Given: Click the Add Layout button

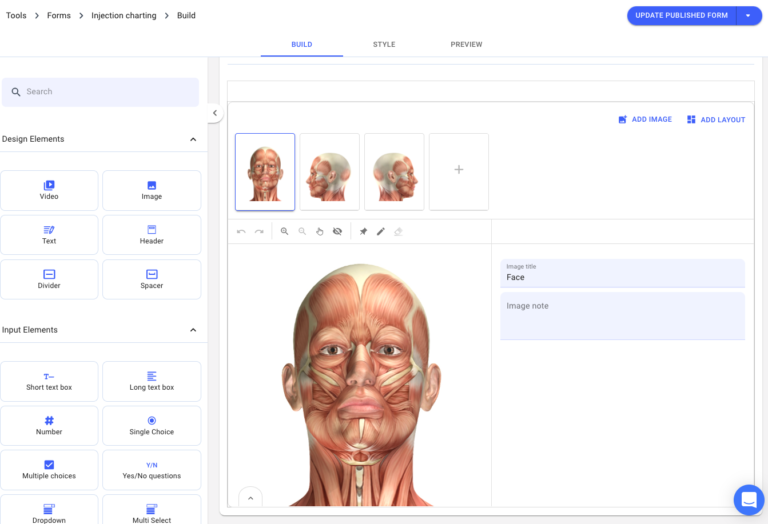Looking at the screenshot, I should click(x=716, y=119).
